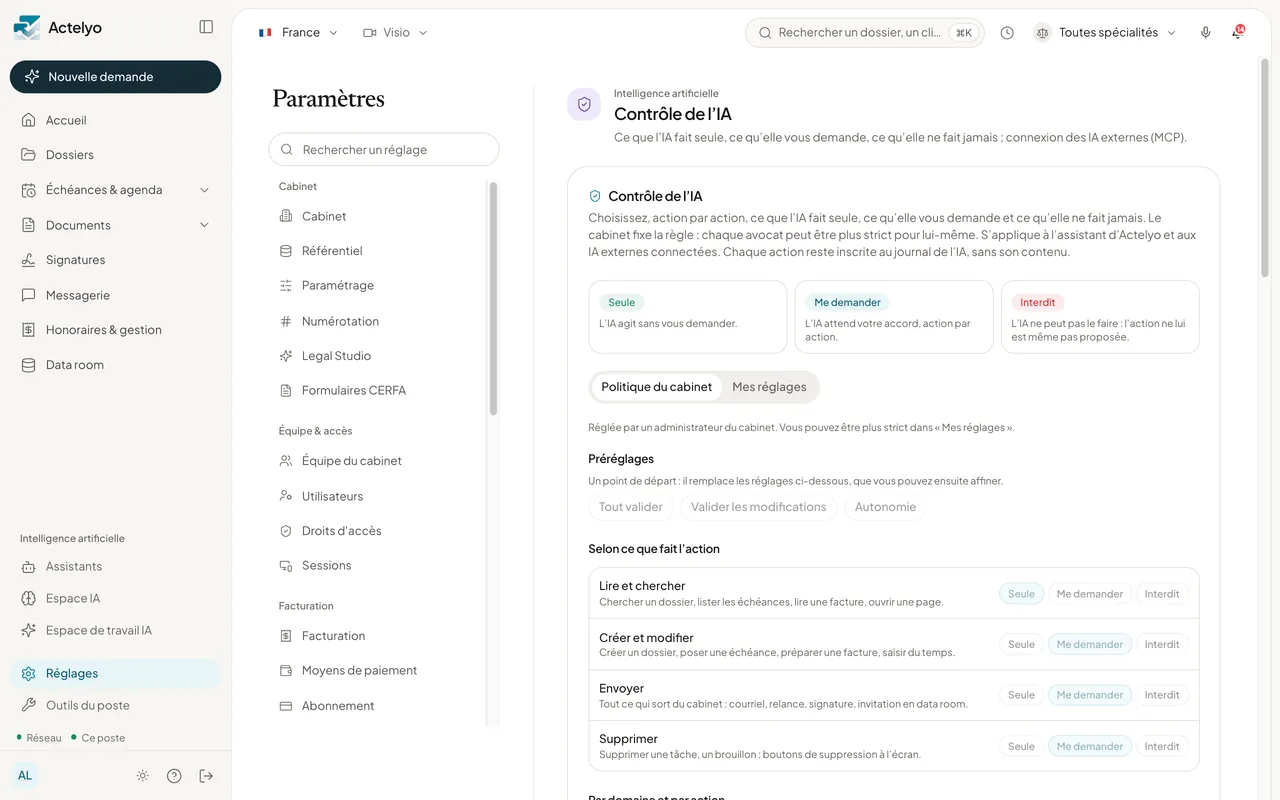The height and width of the screenshot is (800, 1280).
Task: Open the Visio dropdown
Action: point(396,33)
